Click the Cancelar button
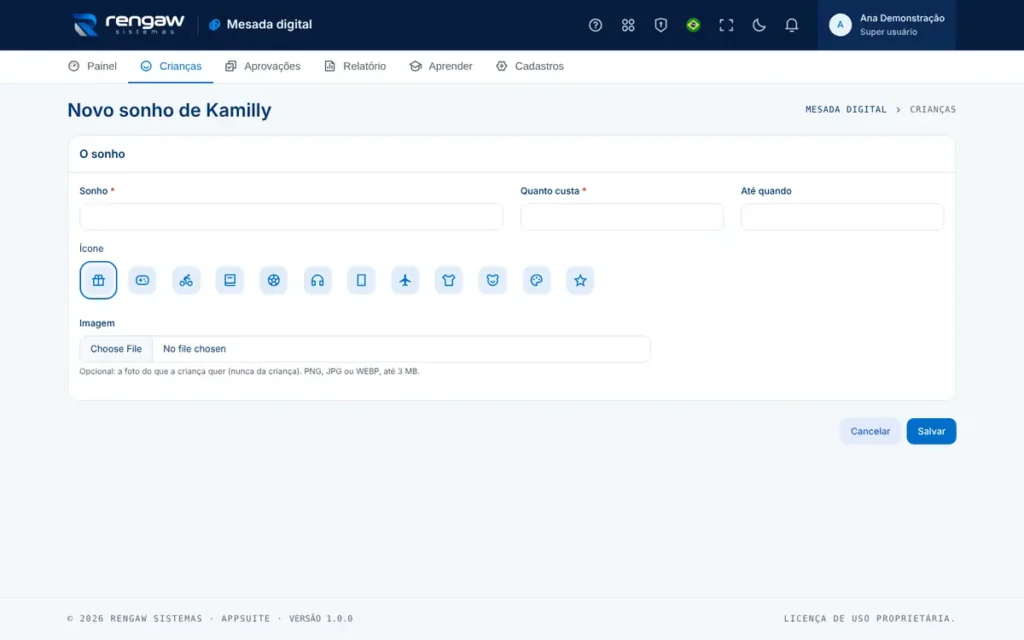This screenshot has width=1024, height=640. point(870,431)
